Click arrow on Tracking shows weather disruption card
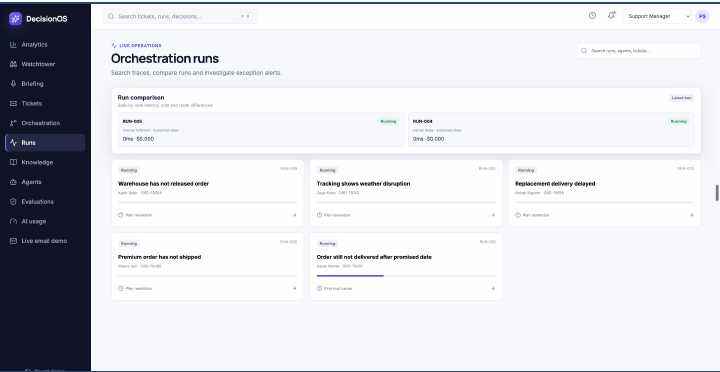Image resolution: width=720 pixels, height=372 pixels. [x=493, y=215]
